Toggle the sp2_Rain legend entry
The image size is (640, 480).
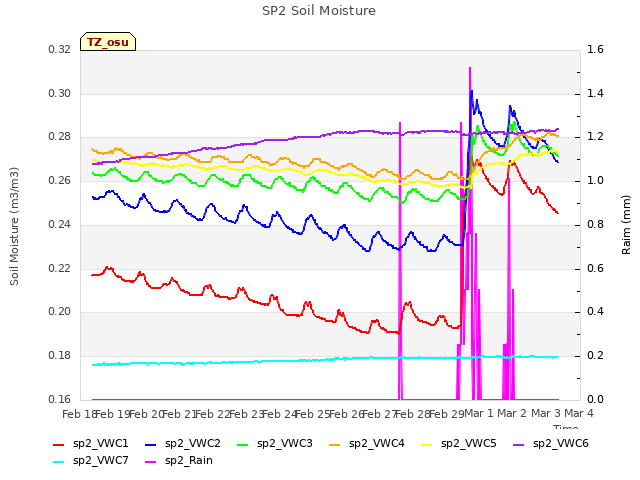click(x=179, y=461)
